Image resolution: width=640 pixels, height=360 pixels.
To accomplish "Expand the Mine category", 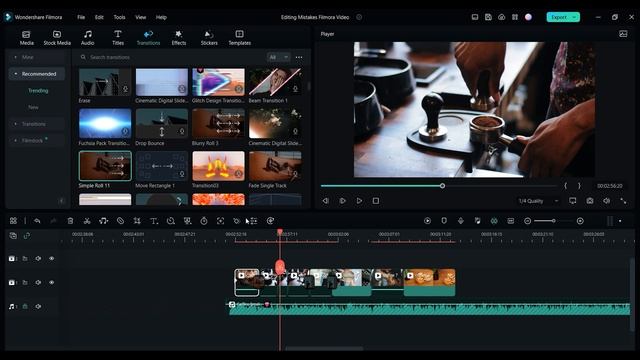I will (x=37, y=57).
